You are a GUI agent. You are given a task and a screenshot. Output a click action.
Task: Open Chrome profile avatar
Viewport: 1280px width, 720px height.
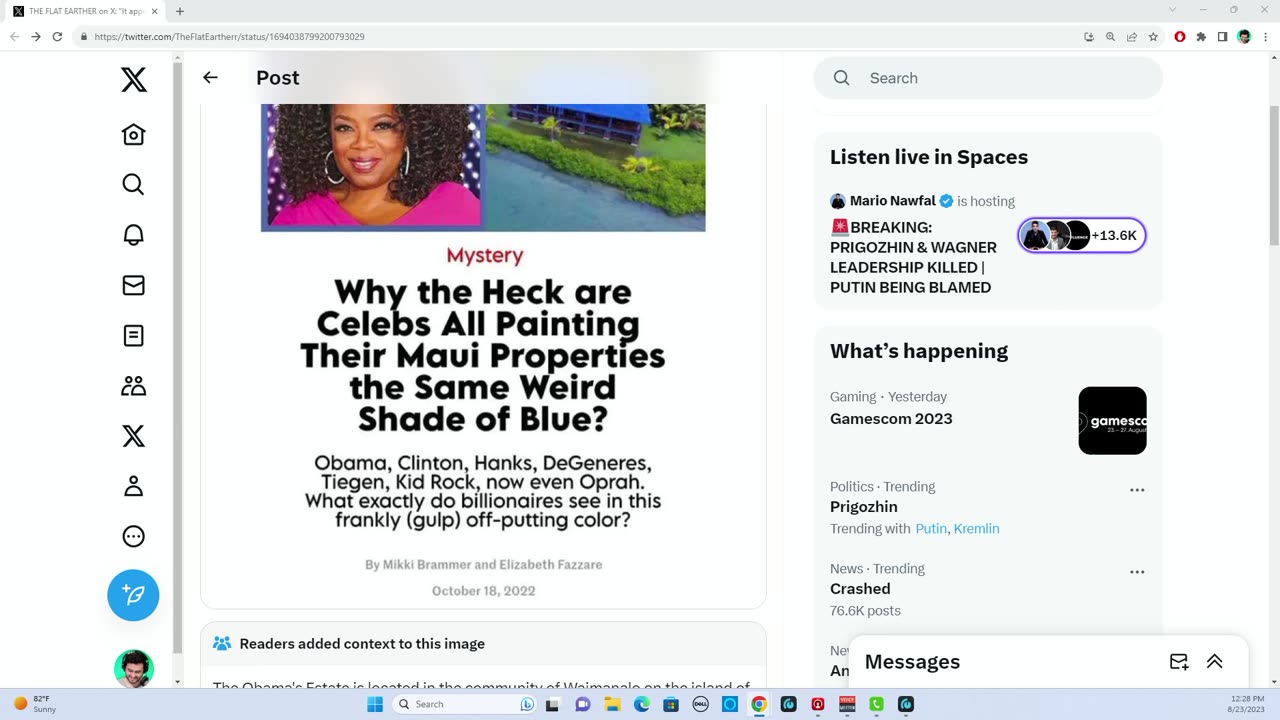click(1244, 37)
